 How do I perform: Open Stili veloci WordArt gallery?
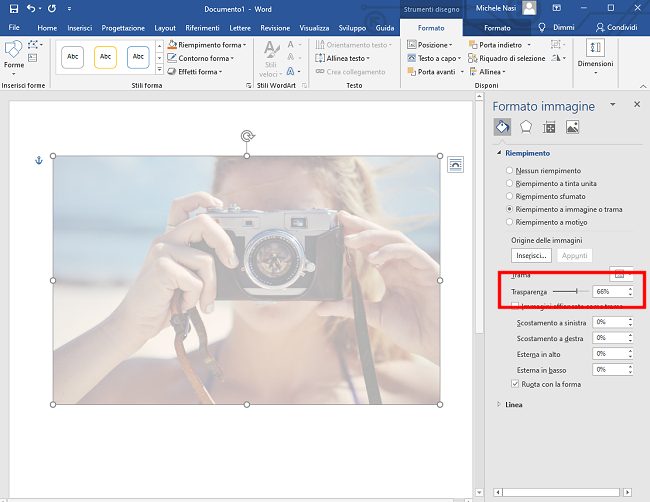[x=271, y=59]
